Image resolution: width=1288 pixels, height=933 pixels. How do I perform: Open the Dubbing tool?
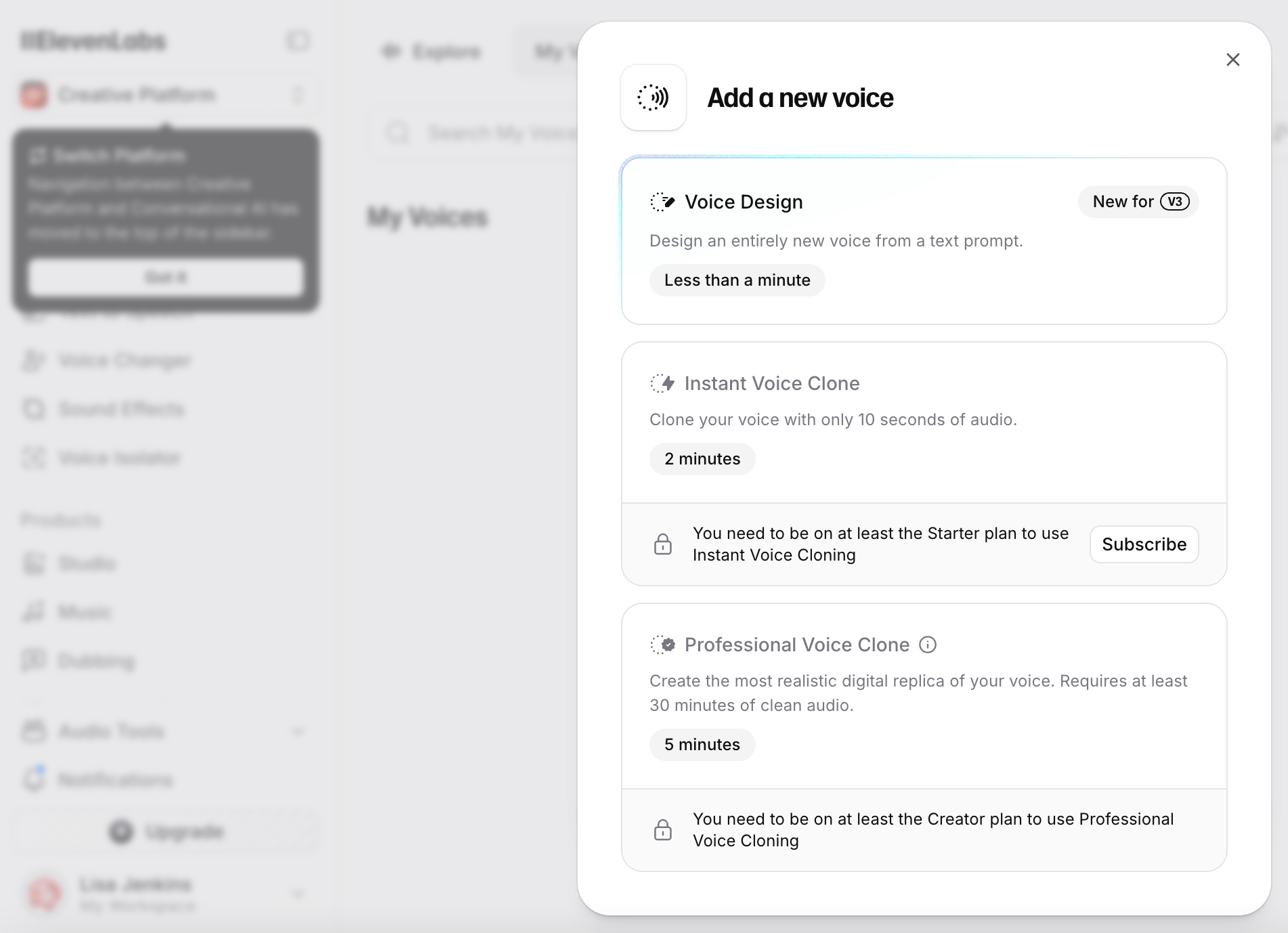95,661
